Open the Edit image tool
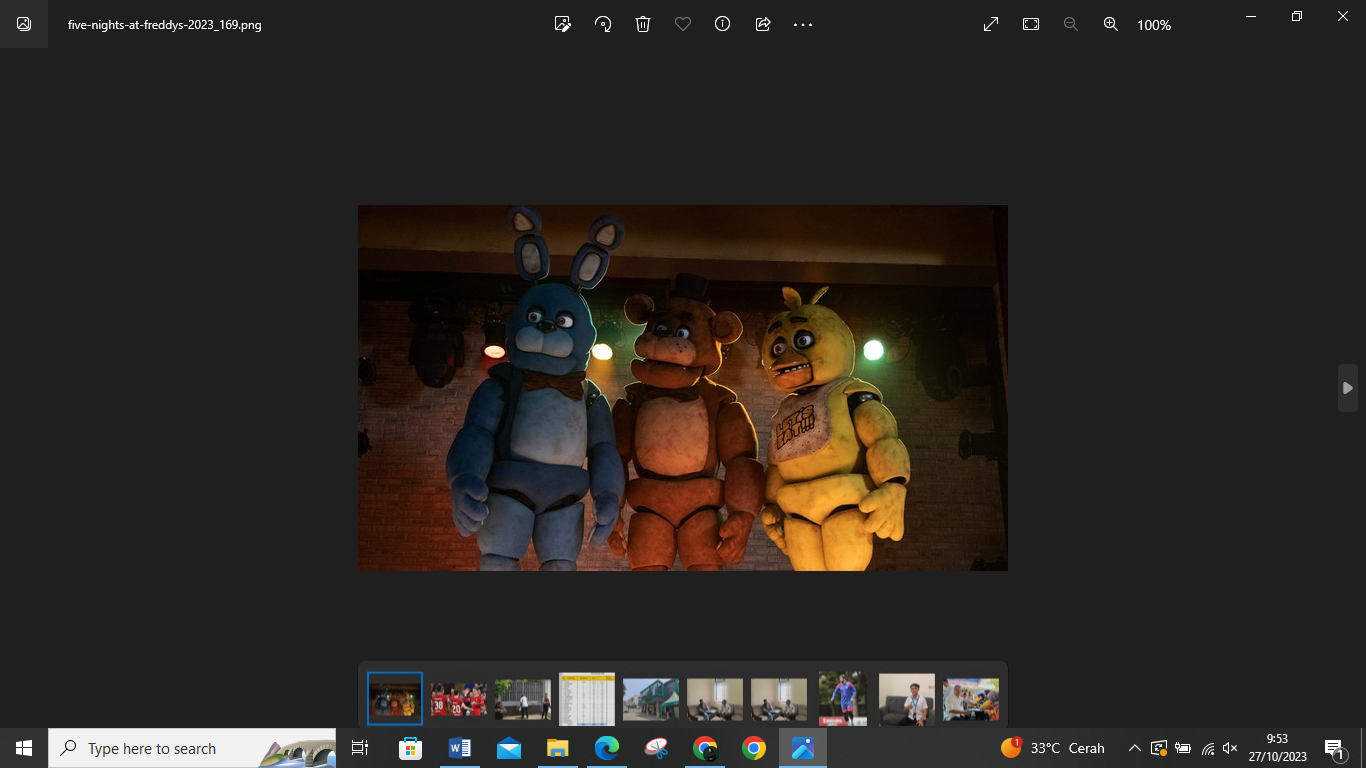The width and height of the screenshot is (1366, 768). (563, 24)
